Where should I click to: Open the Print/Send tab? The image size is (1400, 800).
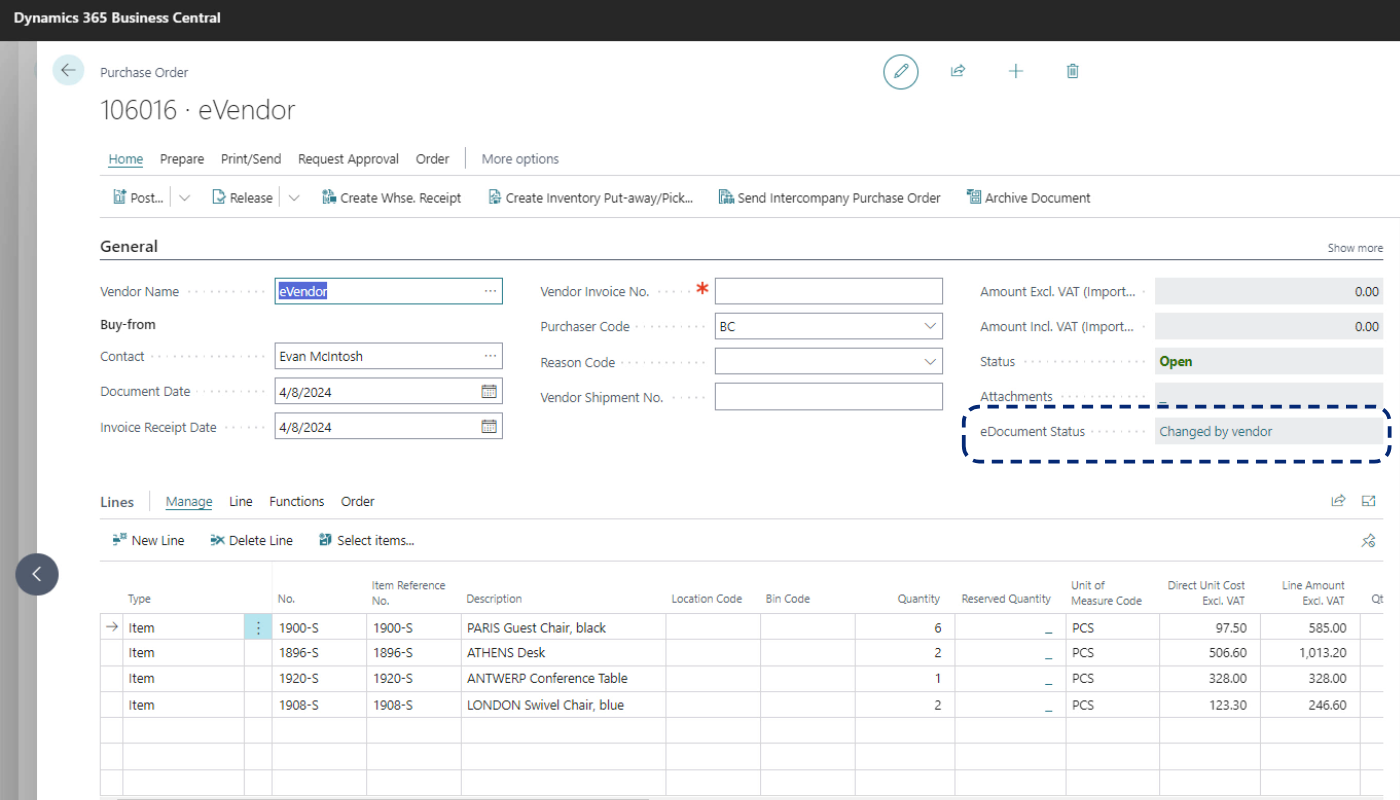[251, 159]
